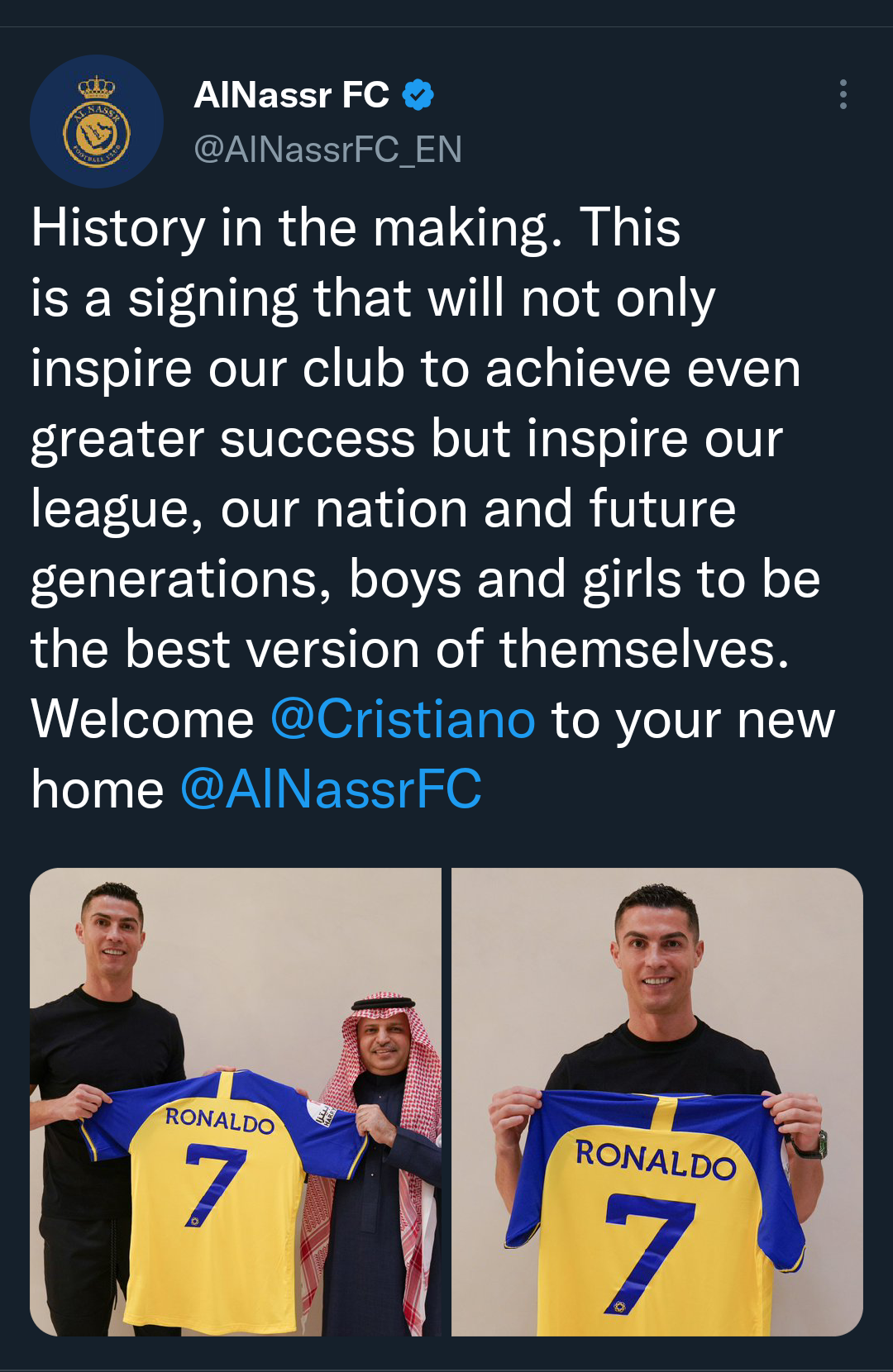
Task: Tap the "History in the making" text line
Action: (x=356, y=228)
